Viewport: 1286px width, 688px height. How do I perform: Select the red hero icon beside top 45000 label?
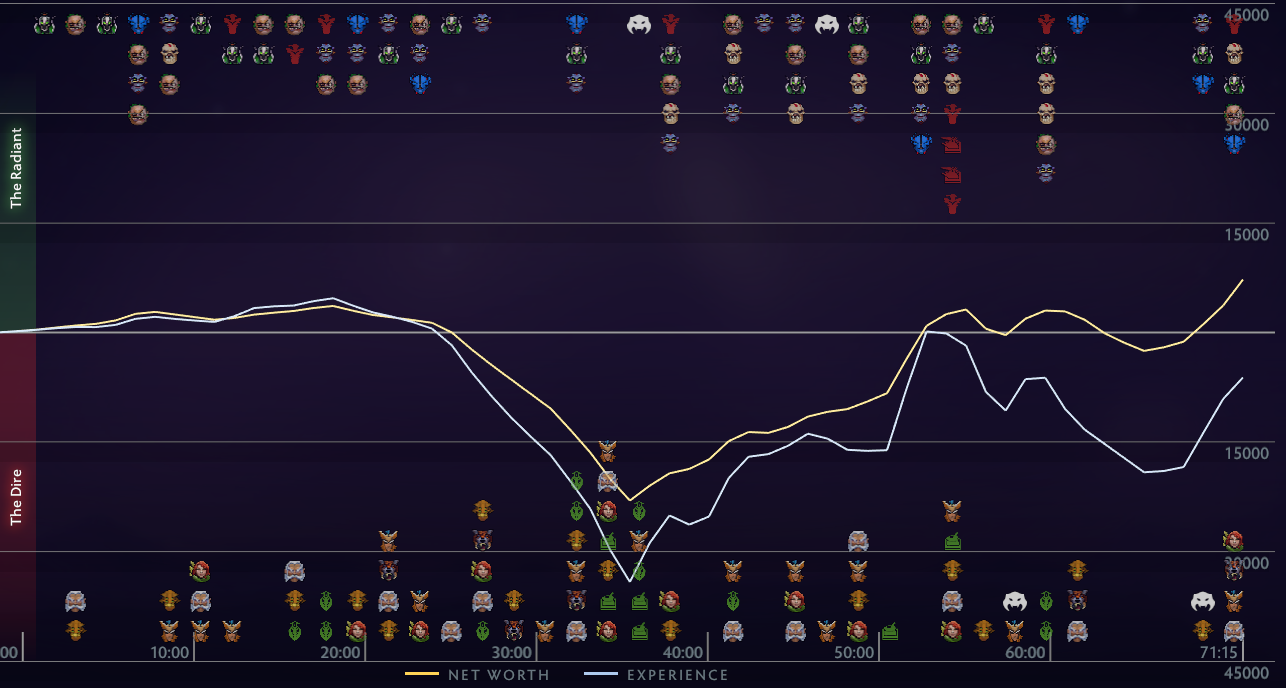click(1234, 24)
